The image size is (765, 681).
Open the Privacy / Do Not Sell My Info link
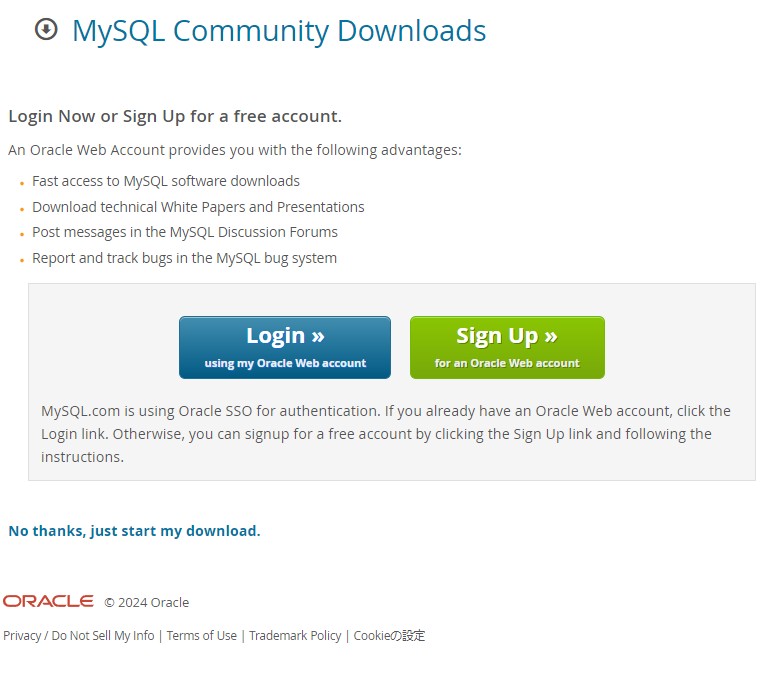pyautogui.click(x=79, y=635)
